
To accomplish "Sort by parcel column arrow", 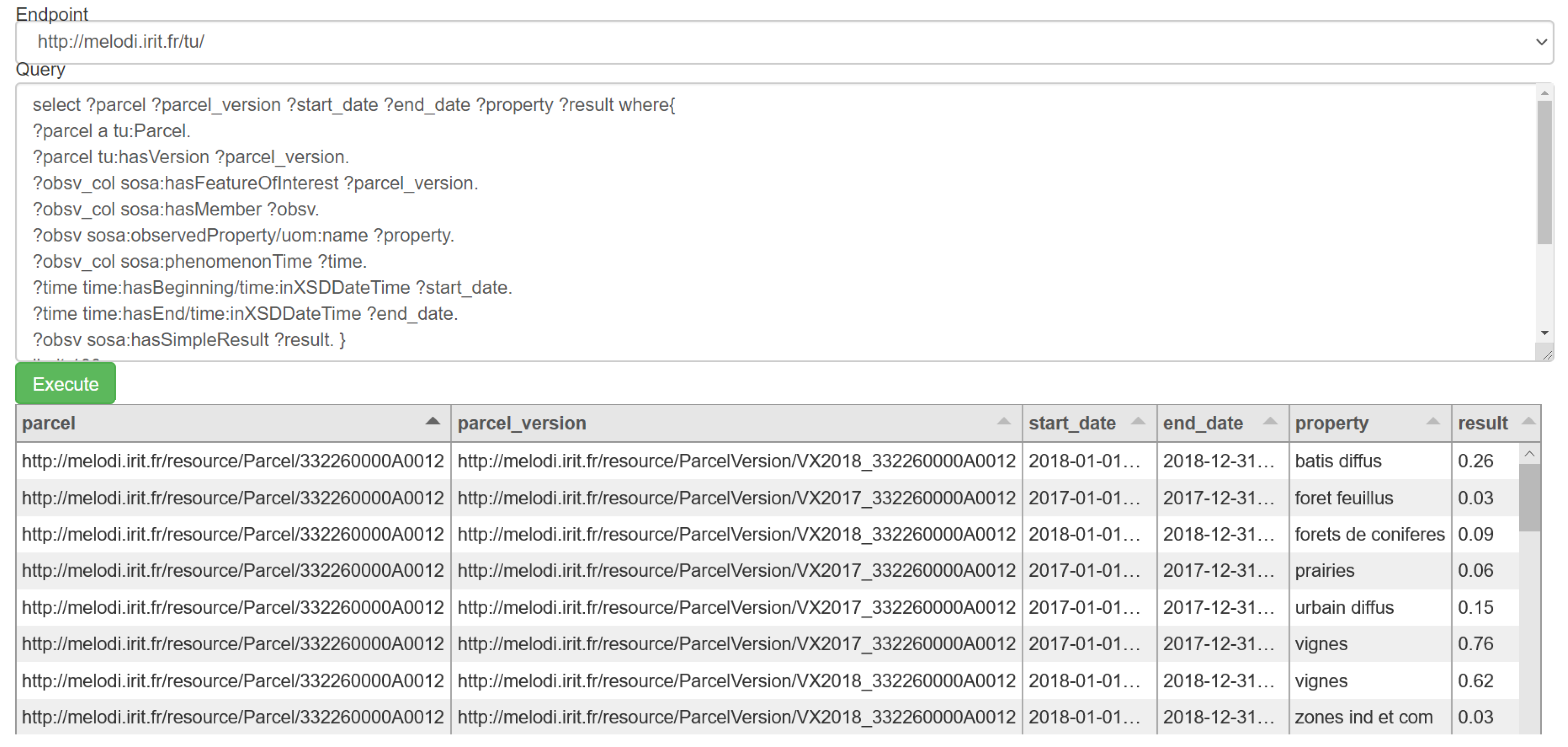I will click(x=432, y=421).
